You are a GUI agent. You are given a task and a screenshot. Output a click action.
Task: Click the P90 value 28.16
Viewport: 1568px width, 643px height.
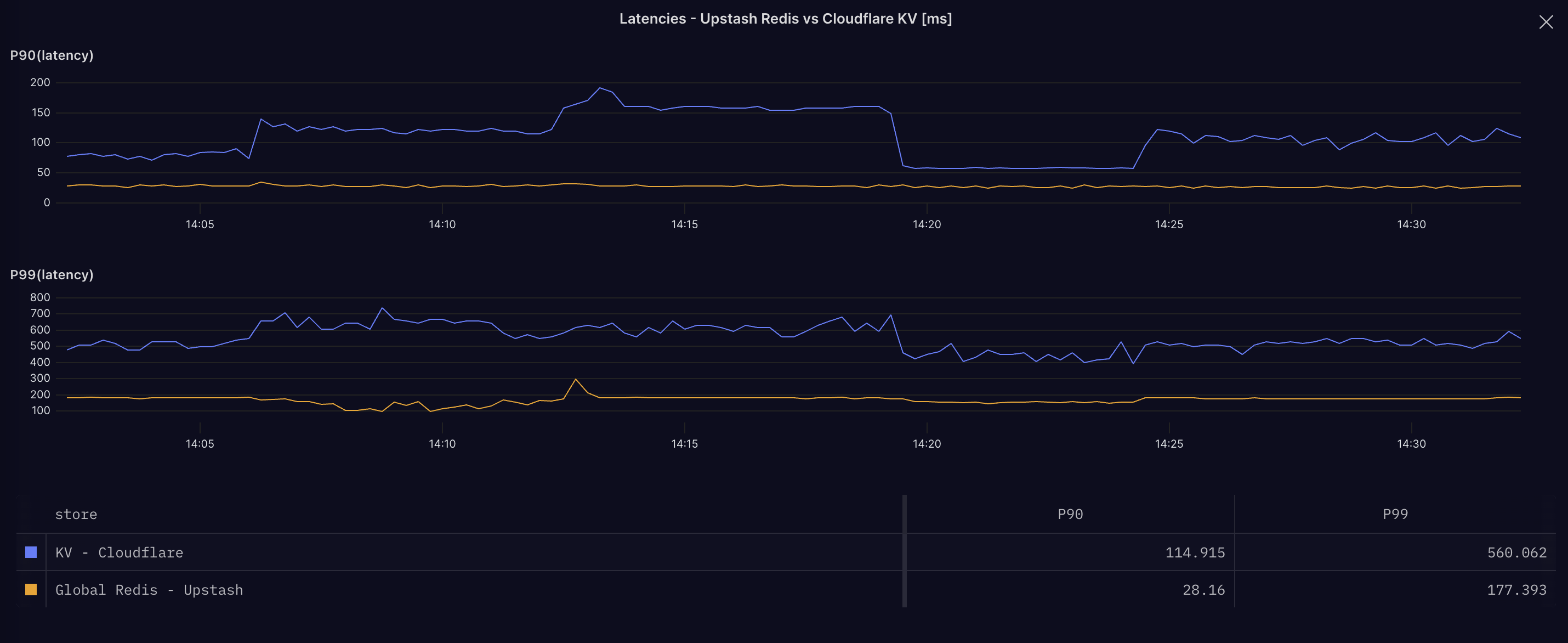pos(1203,590)
